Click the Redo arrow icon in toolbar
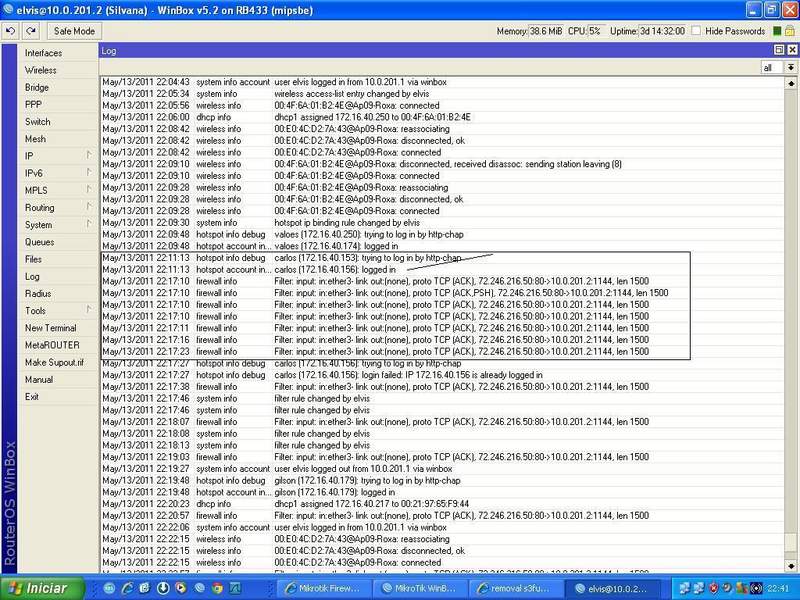This screenshot has width=800, height=600. 31,31
